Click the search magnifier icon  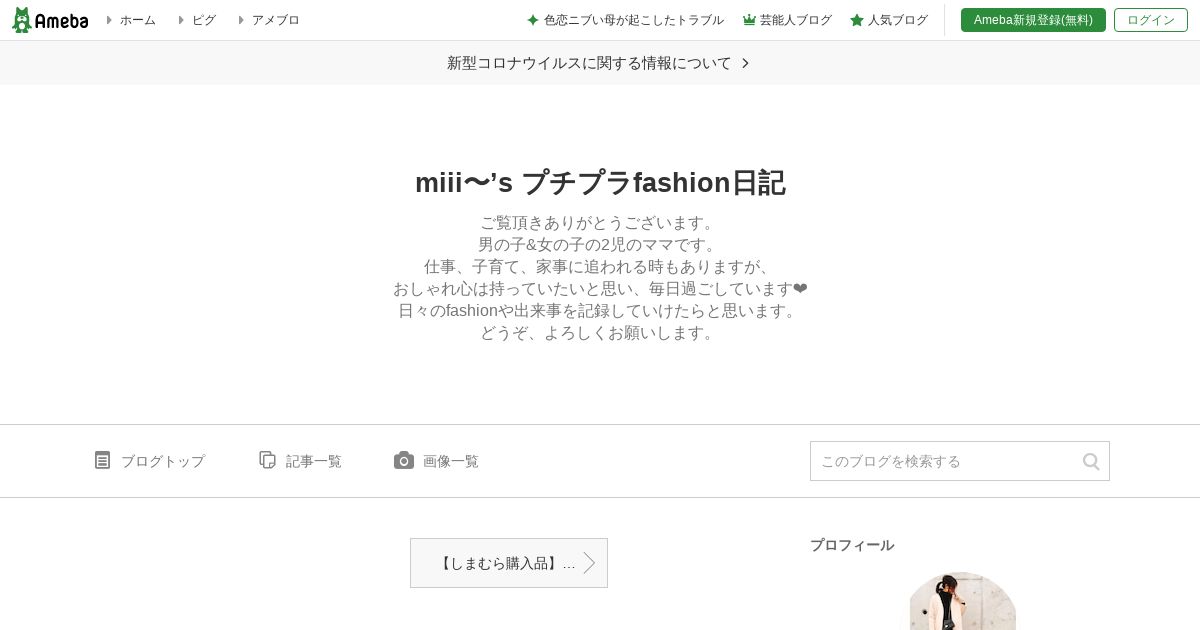(x=1091, y=461)
